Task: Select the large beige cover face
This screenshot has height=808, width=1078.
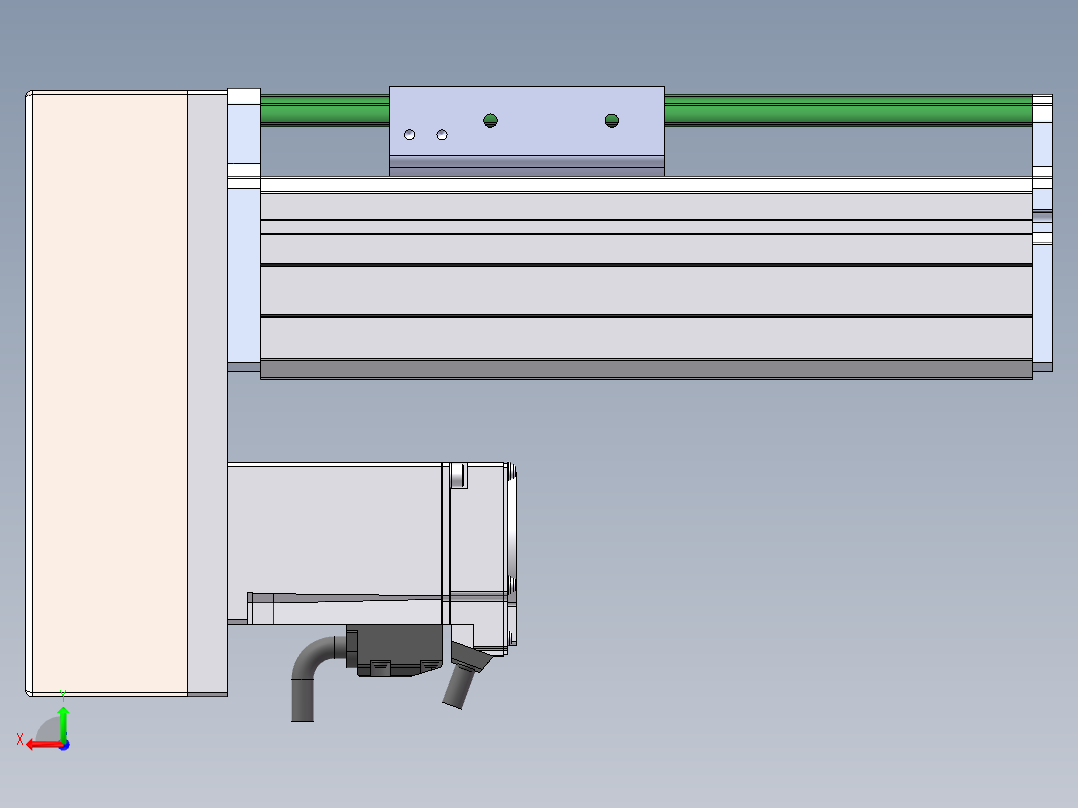Action: click(109, 393)
